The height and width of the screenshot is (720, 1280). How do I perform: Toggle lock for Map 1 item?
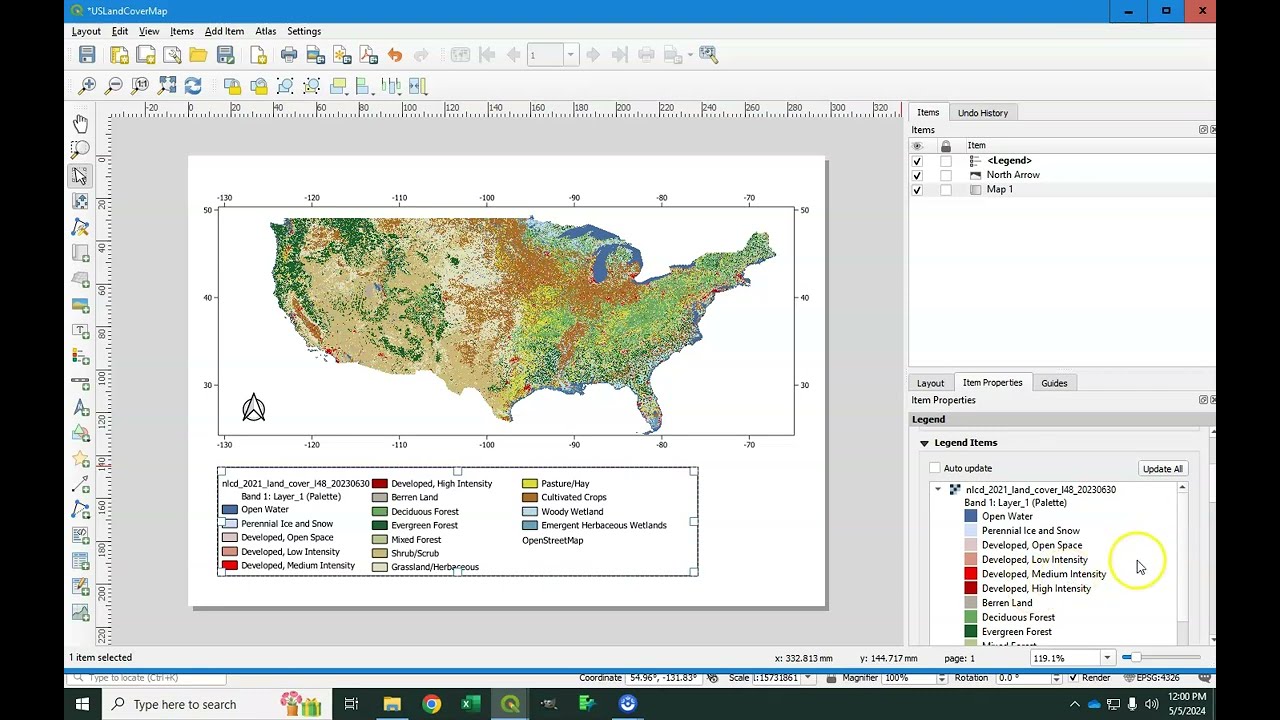(x=946, y=189)
